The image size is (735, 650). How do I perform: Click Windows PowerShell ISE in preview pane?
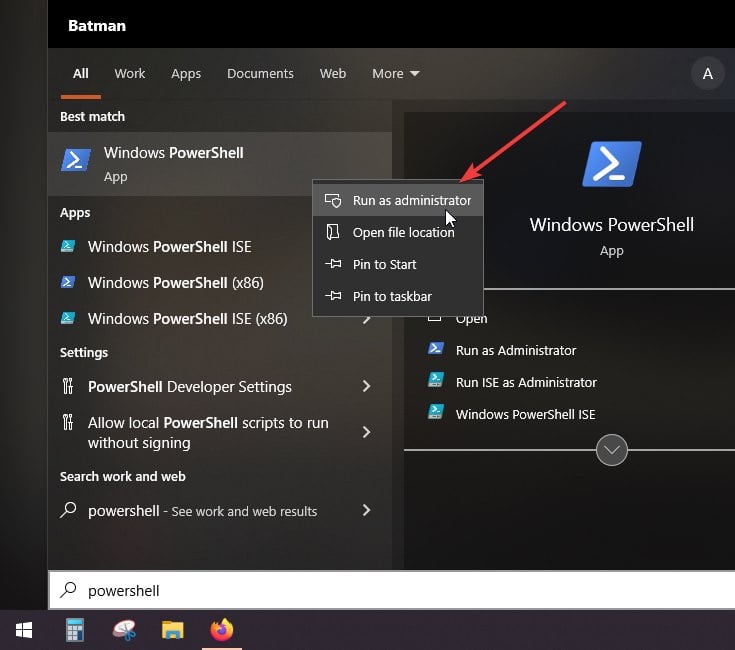click(x=525, y=414)
